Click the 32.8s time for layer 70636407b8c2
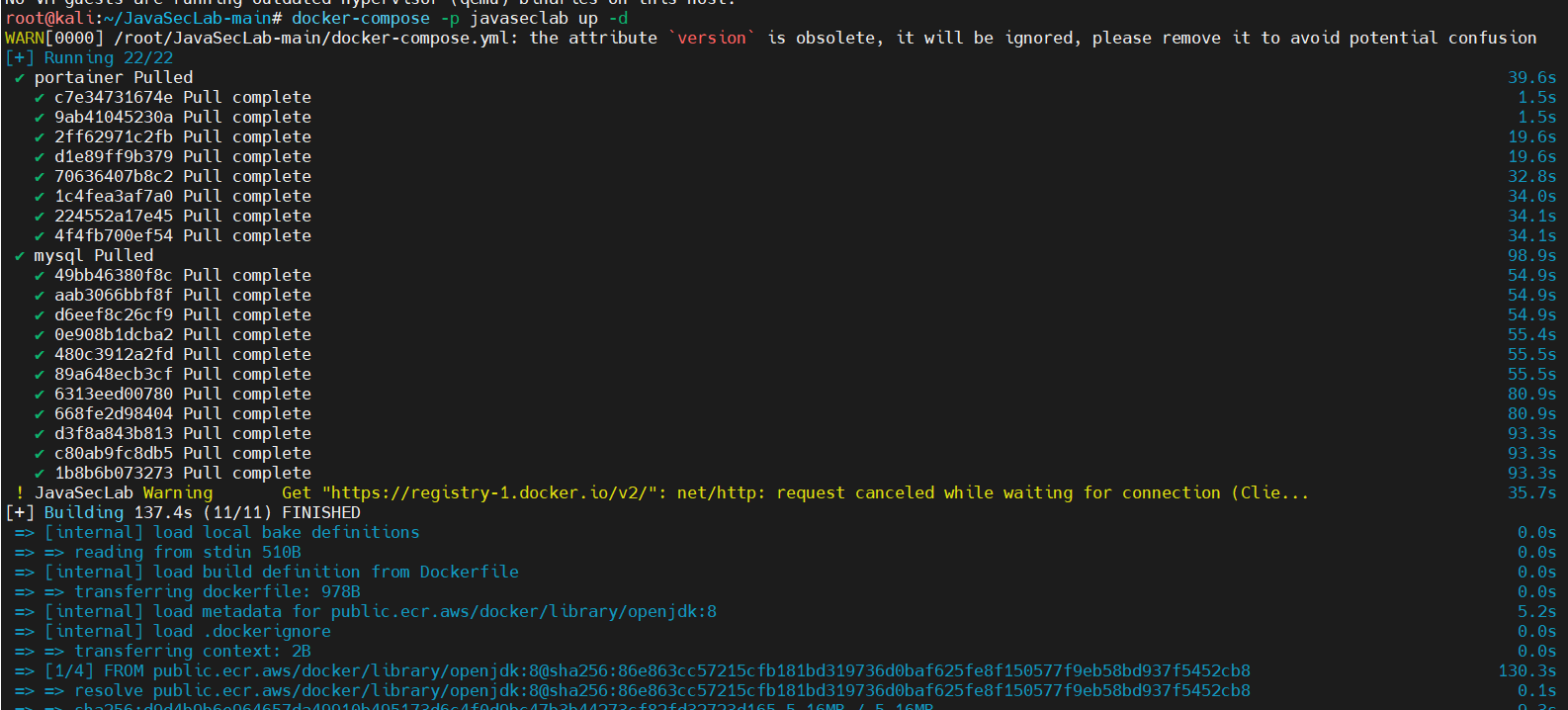 (1532, 176)
